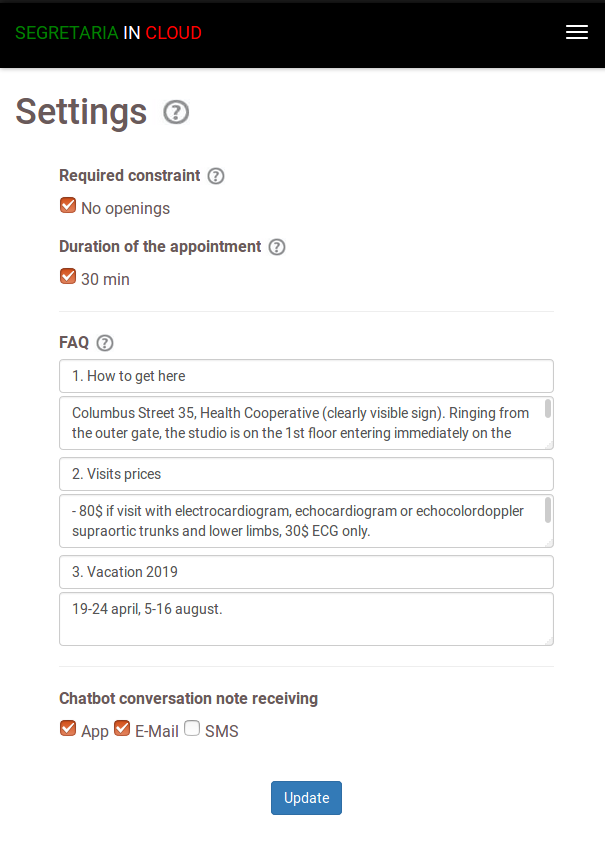This screenshot has width=605, height=847.
Task: Open the FAQ help icon
Action: tap(105, 343)
